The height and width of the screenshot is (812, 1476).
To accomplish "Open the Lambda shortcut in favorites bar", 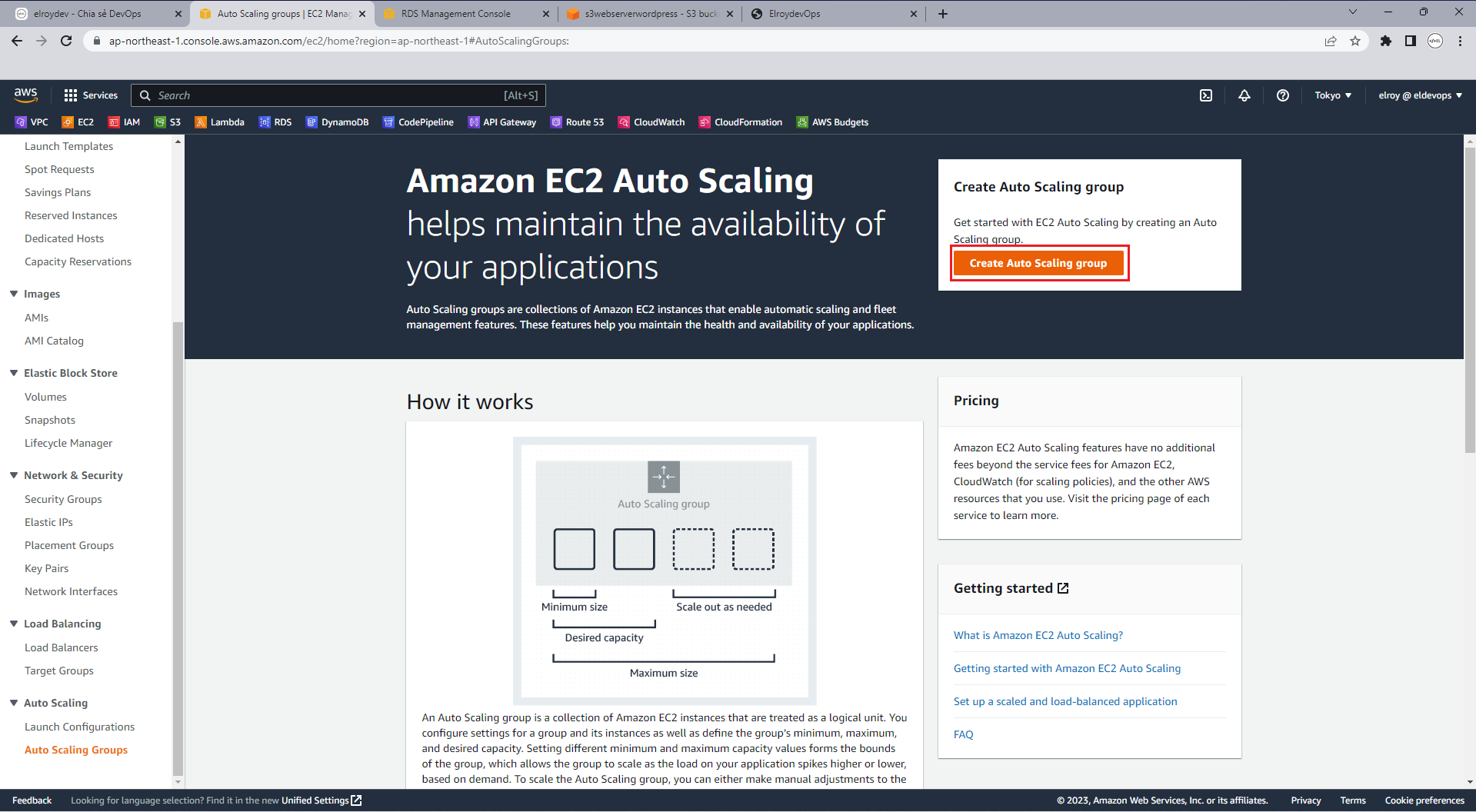I will (219, 122).
